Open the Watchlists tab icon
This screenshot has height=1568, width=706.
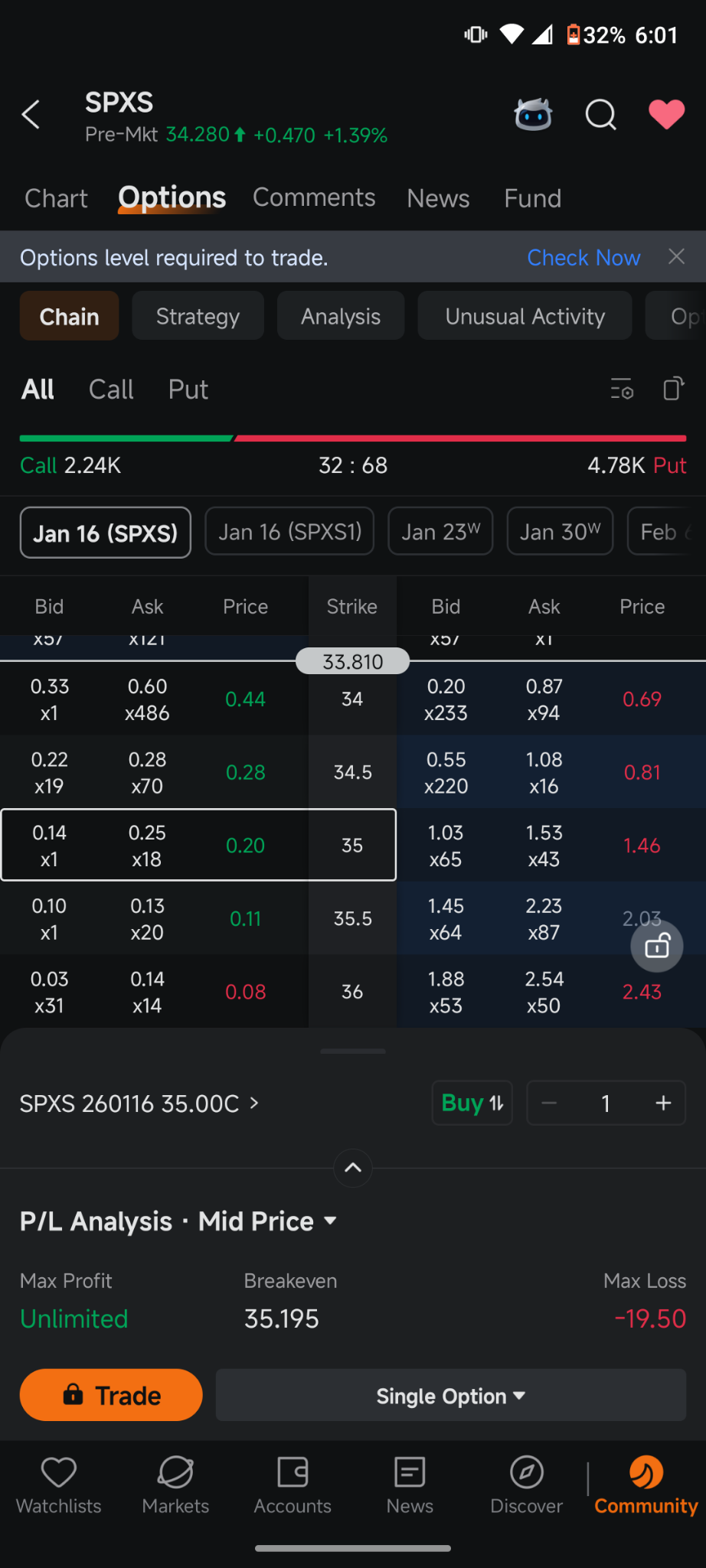(x=59, y=1472)
